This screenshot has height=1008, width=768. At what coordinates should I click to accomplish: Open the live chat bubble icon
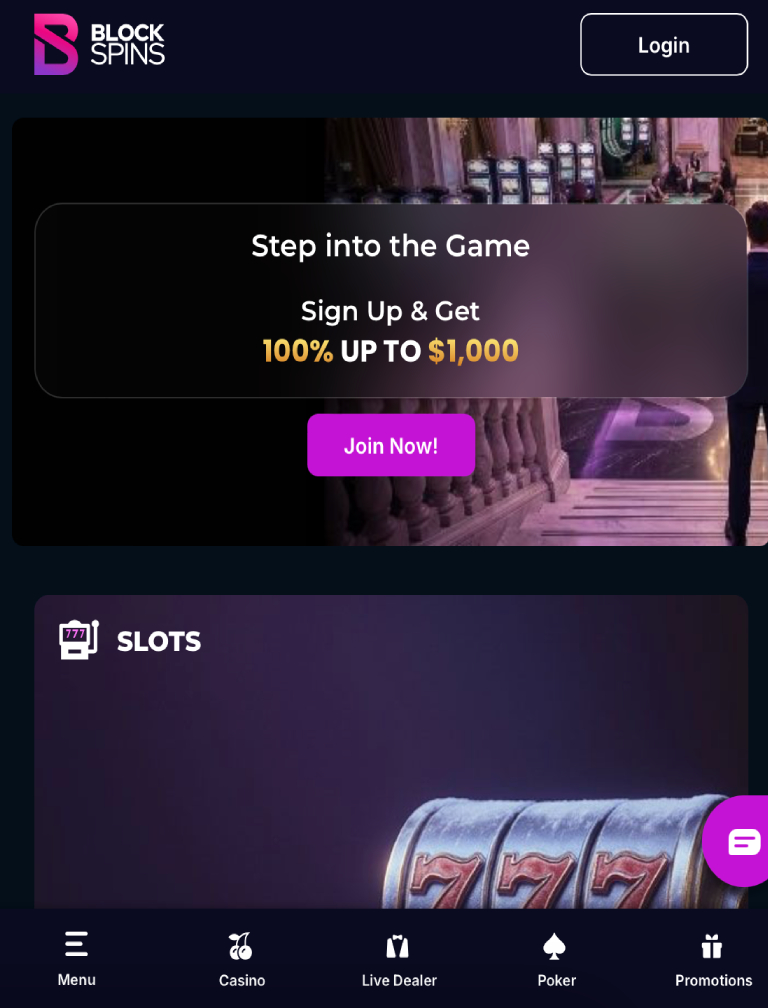tap(744, 841)
